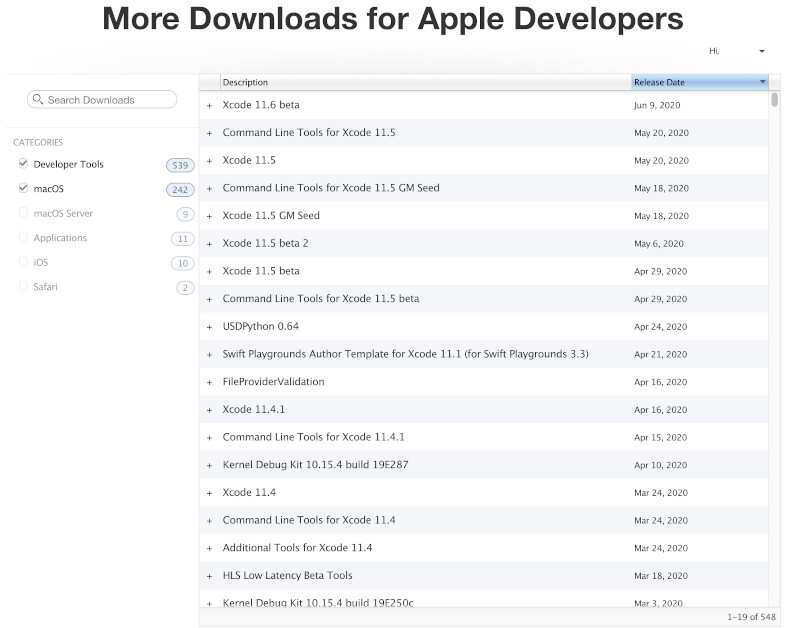Uncheck the Developer Tools category
This screenshot has width=800, height=628.
(23, 164)
